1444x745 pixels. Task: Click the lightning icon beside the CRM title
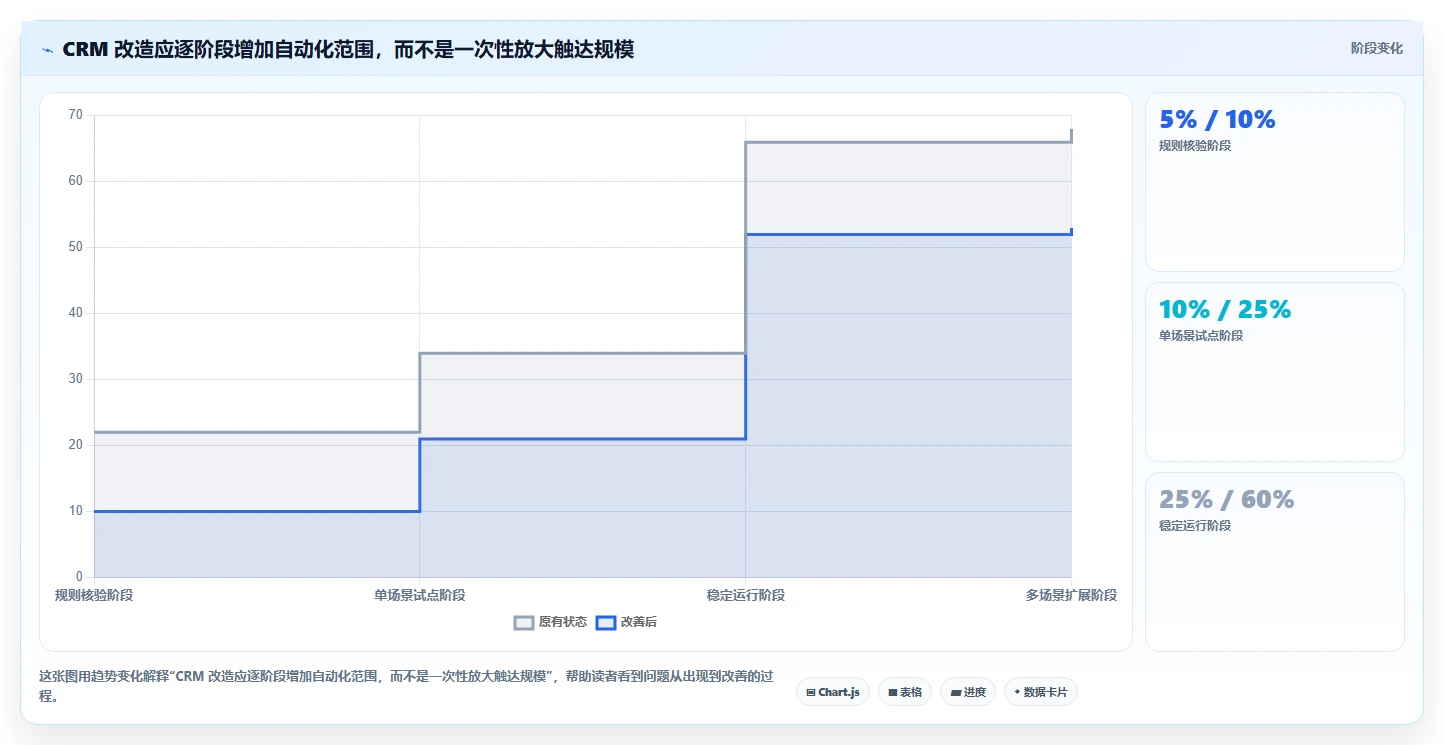[x=47, y=50]
